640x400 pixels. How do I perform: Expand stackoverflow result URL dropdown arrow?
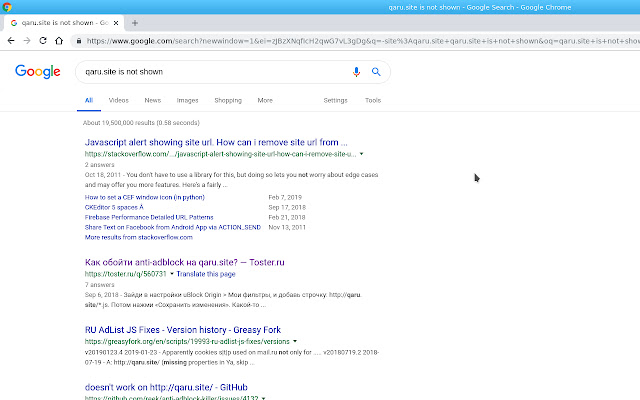pos(361,154)
